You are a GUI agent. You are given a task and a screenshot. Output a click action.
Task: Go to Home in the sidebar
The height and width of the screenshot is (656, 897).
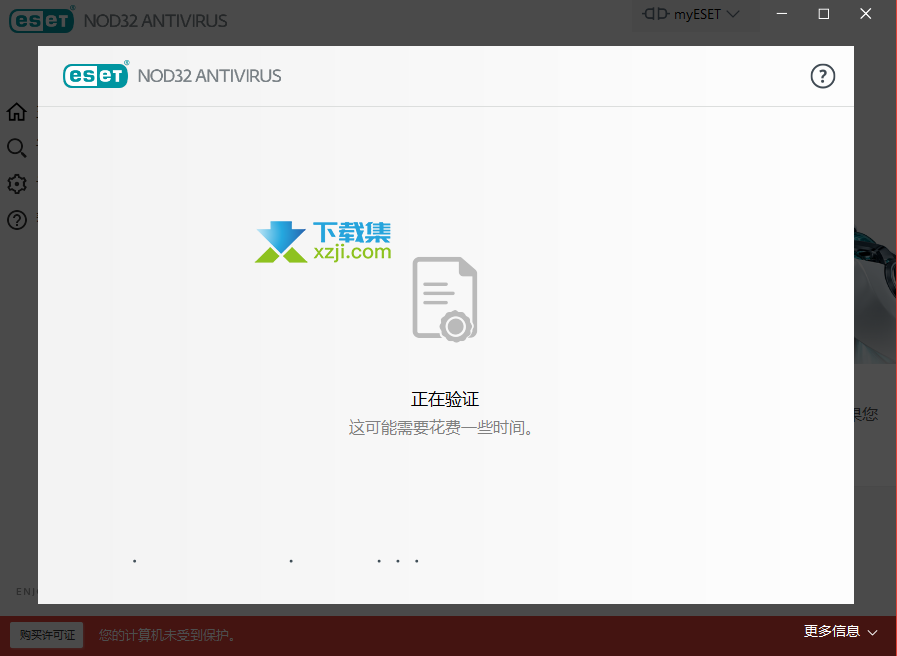(17, 112)
